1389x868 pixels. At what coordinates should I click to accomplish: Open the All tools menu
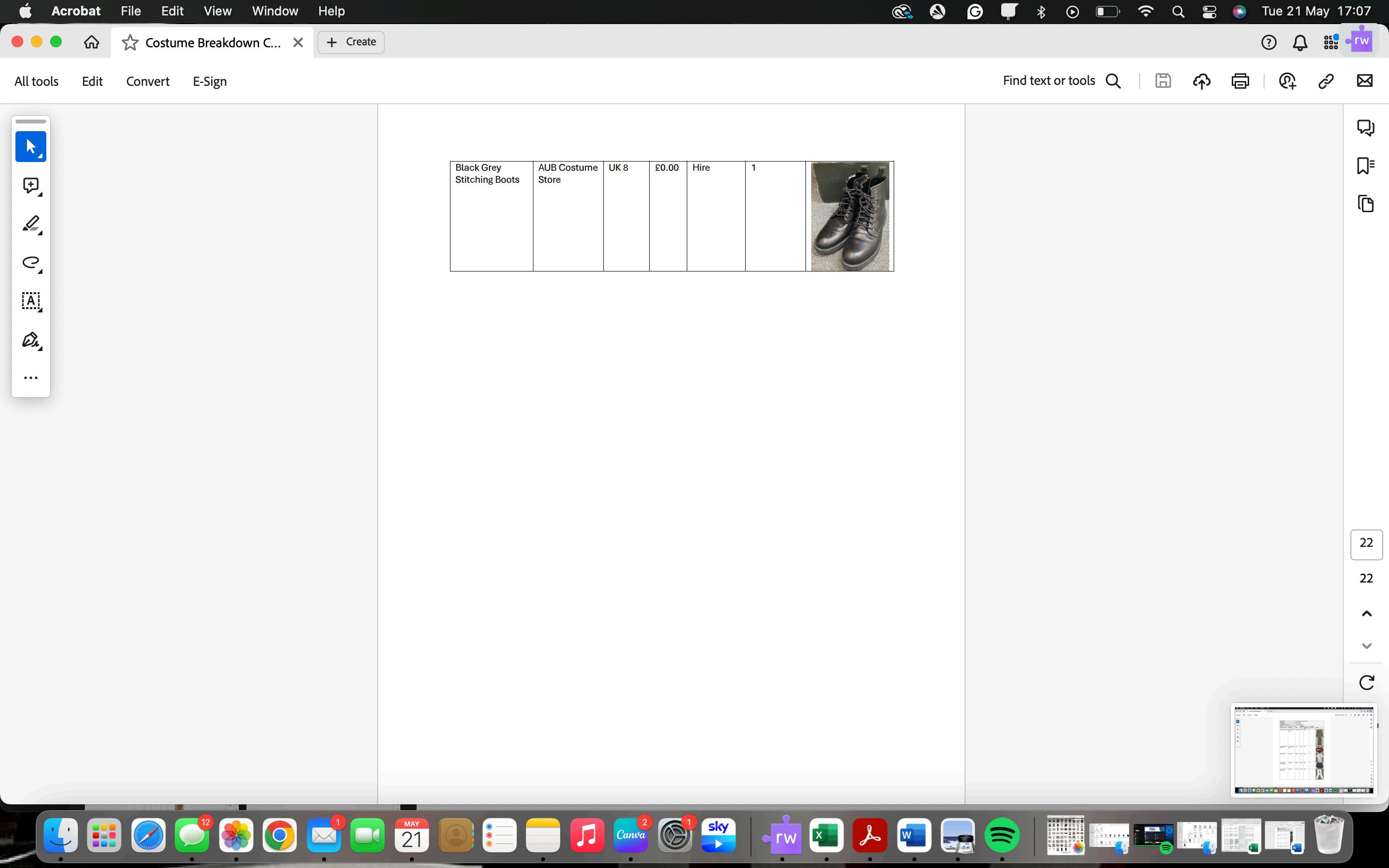[x=36, y=81]
